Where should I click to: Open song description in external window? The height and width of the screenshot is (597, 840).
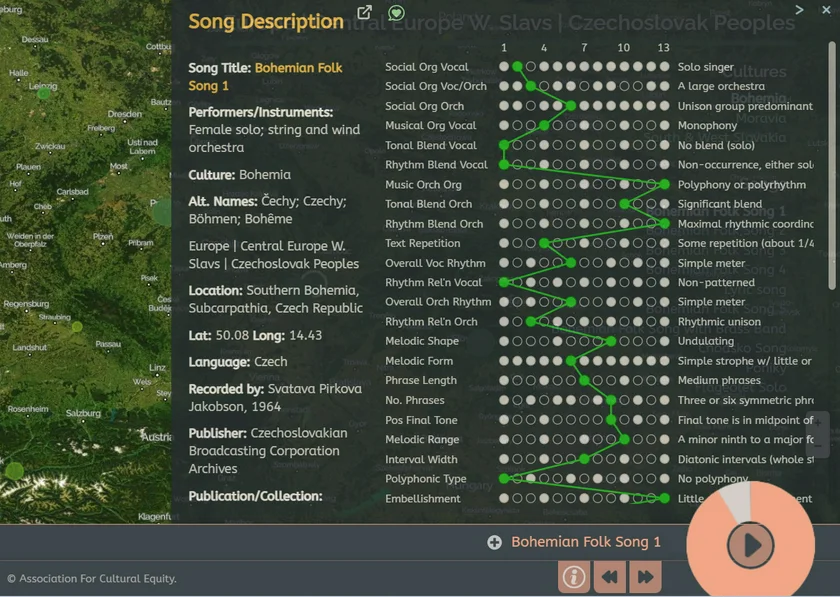tap(365, 13)
